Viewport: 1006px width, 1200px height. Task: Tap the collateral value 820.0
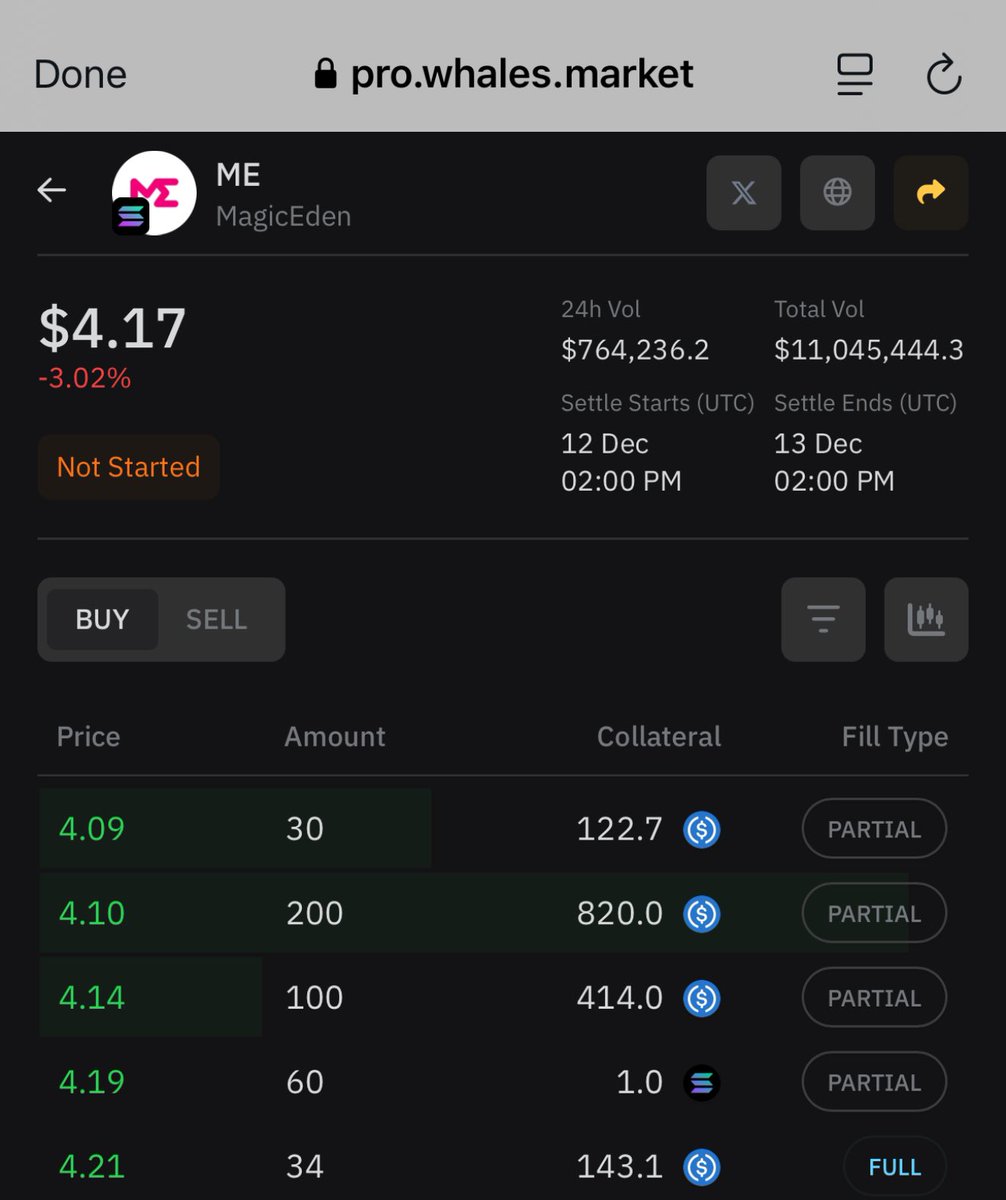click(620, 913)
